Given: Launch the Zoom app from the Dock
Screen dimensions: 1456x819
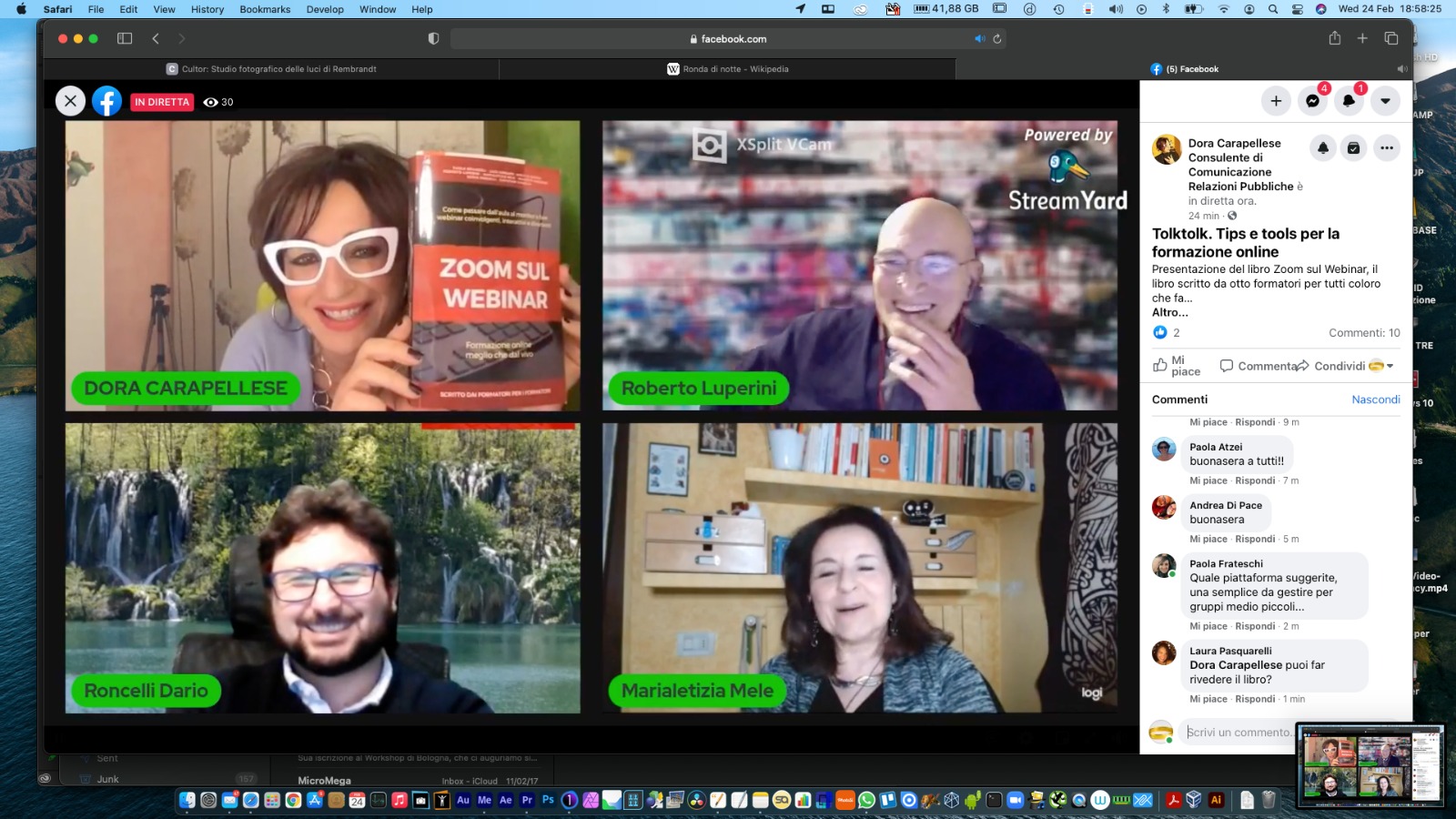Looking at the screenshot, I should point(1015,800).
